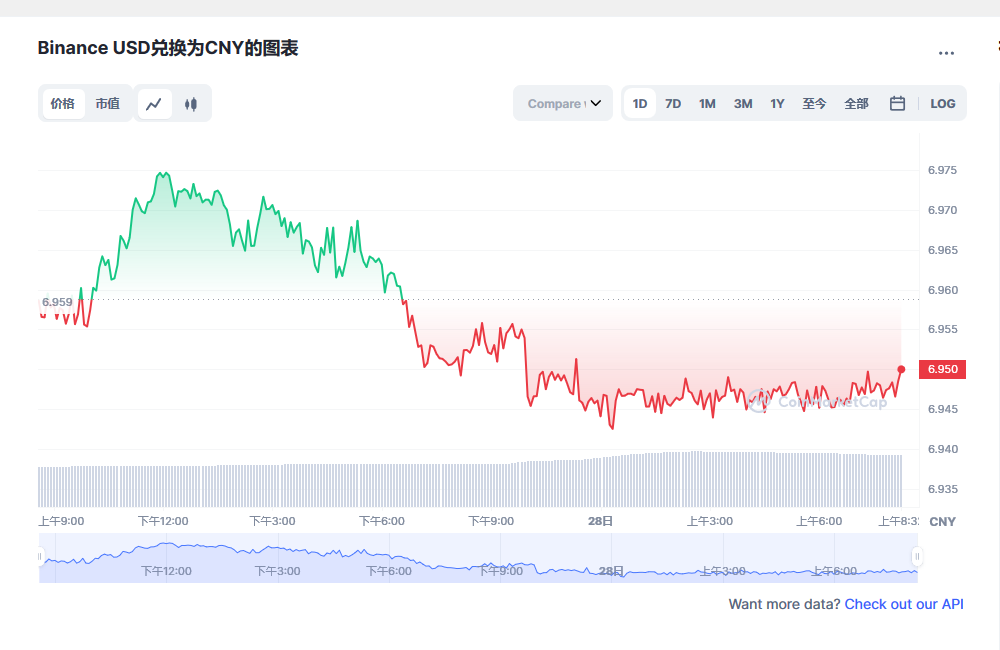This screenshot has width=1000, height=650.
Task: Grab the right handle of range navigator
Action: [x=917, y=557]
